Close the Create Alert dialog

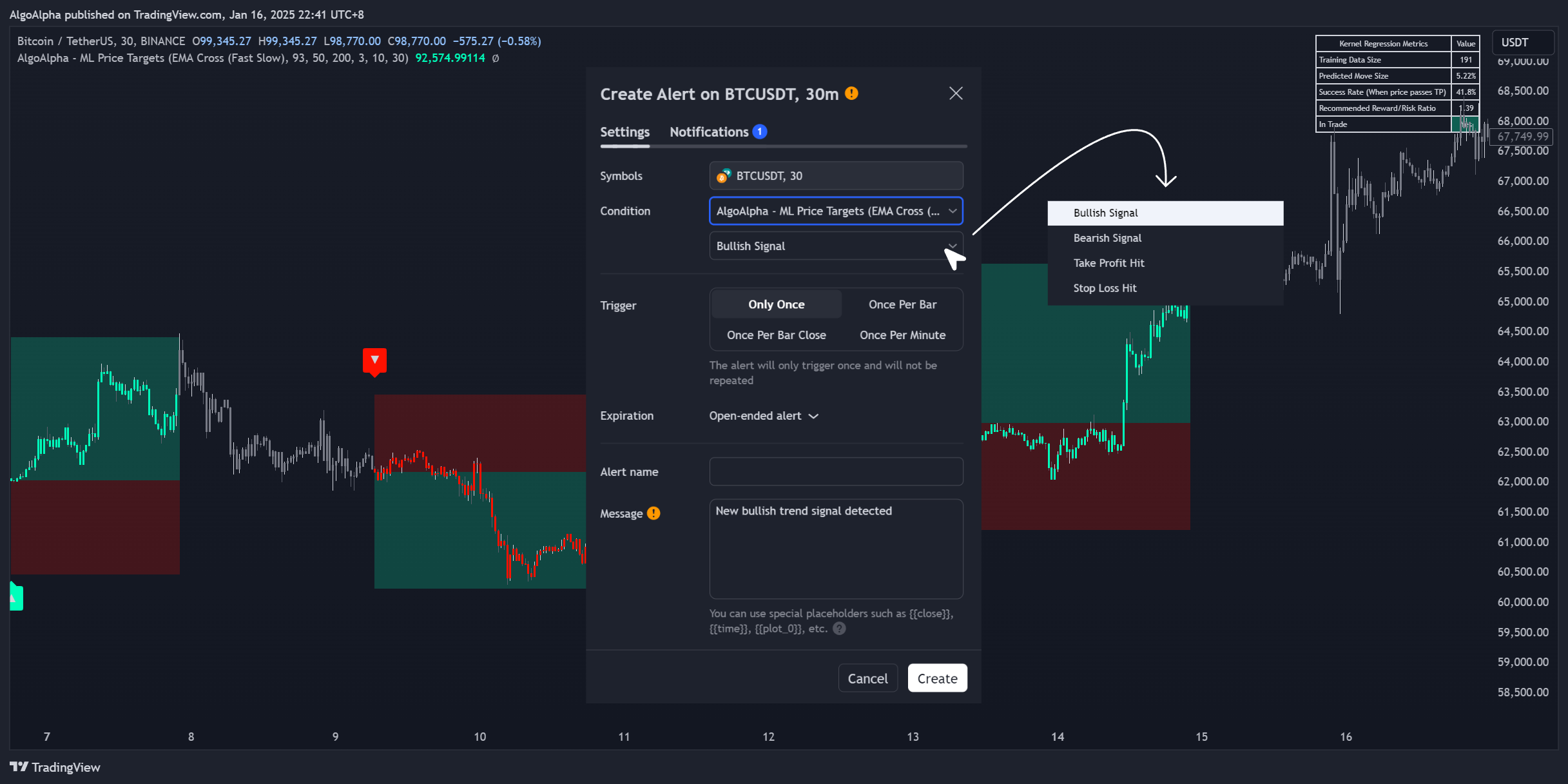956,93
